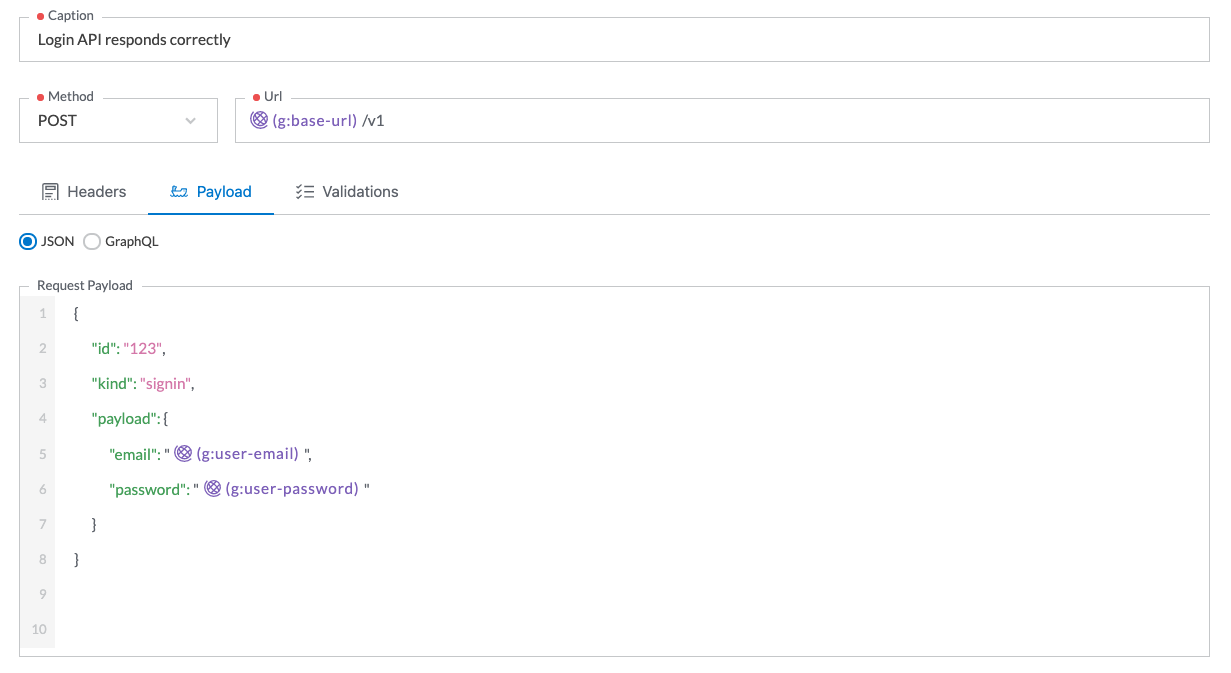Viewport: 1231px width, 673px height.
Task: Click the opening brace on line 1
Action: pyautogui.click(x=77, y=314)
